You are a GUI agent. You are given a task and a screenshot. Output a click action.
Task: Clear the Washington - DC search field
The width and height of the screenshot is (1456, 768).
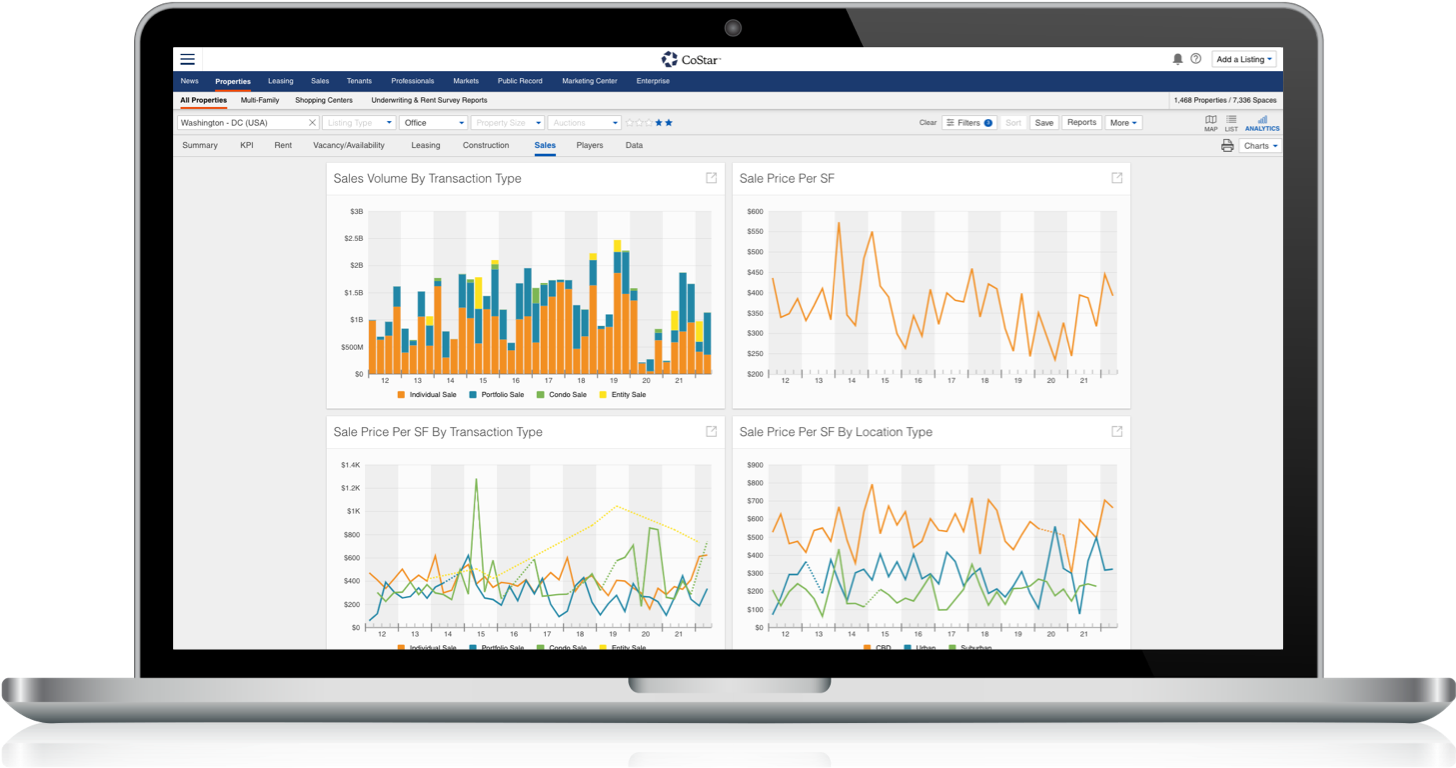click(312, 123)
